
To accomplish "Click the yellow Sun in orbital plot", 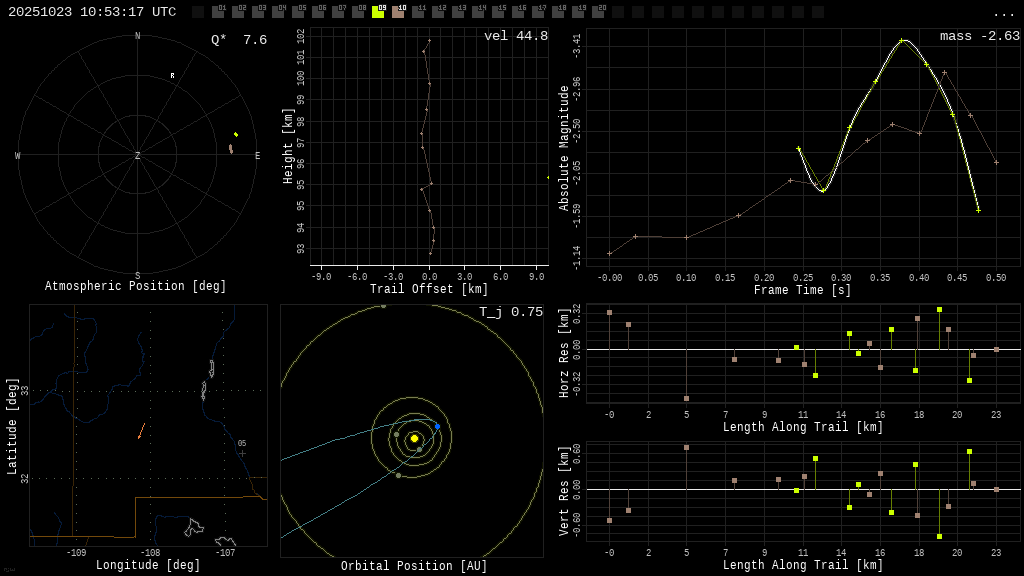I will (414, 438).
